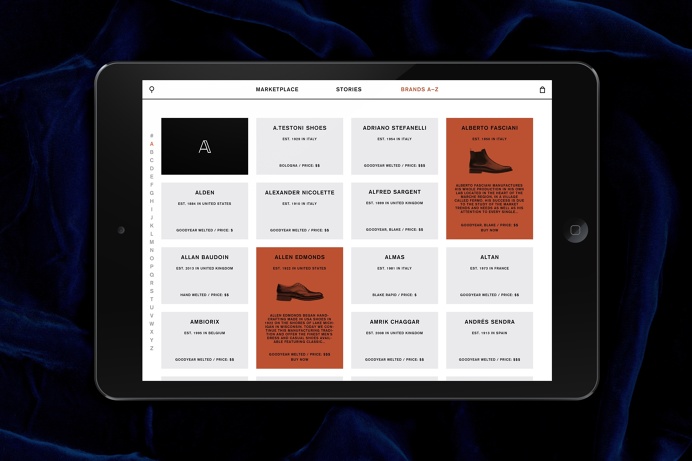Viewport: 692px width, 461px height.
Task: Jump to letter N in alphabet index
Action: 151,250
